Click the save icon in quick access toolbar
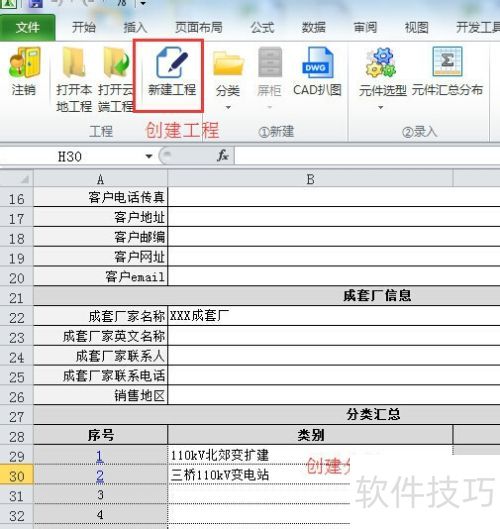This screenshot has width=500, height=529. pos(35,3)
